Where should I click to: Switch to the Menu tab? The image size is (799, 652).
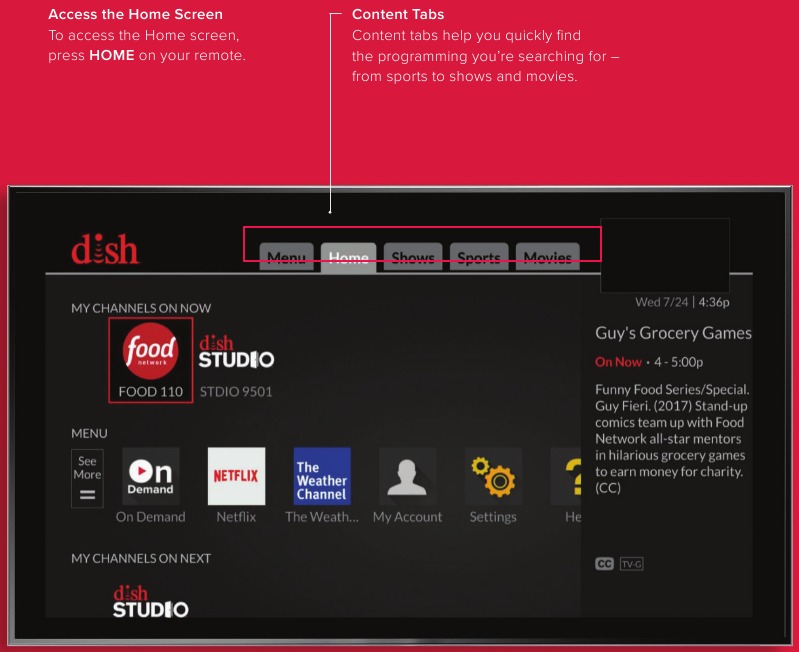[x=286, y=257]
